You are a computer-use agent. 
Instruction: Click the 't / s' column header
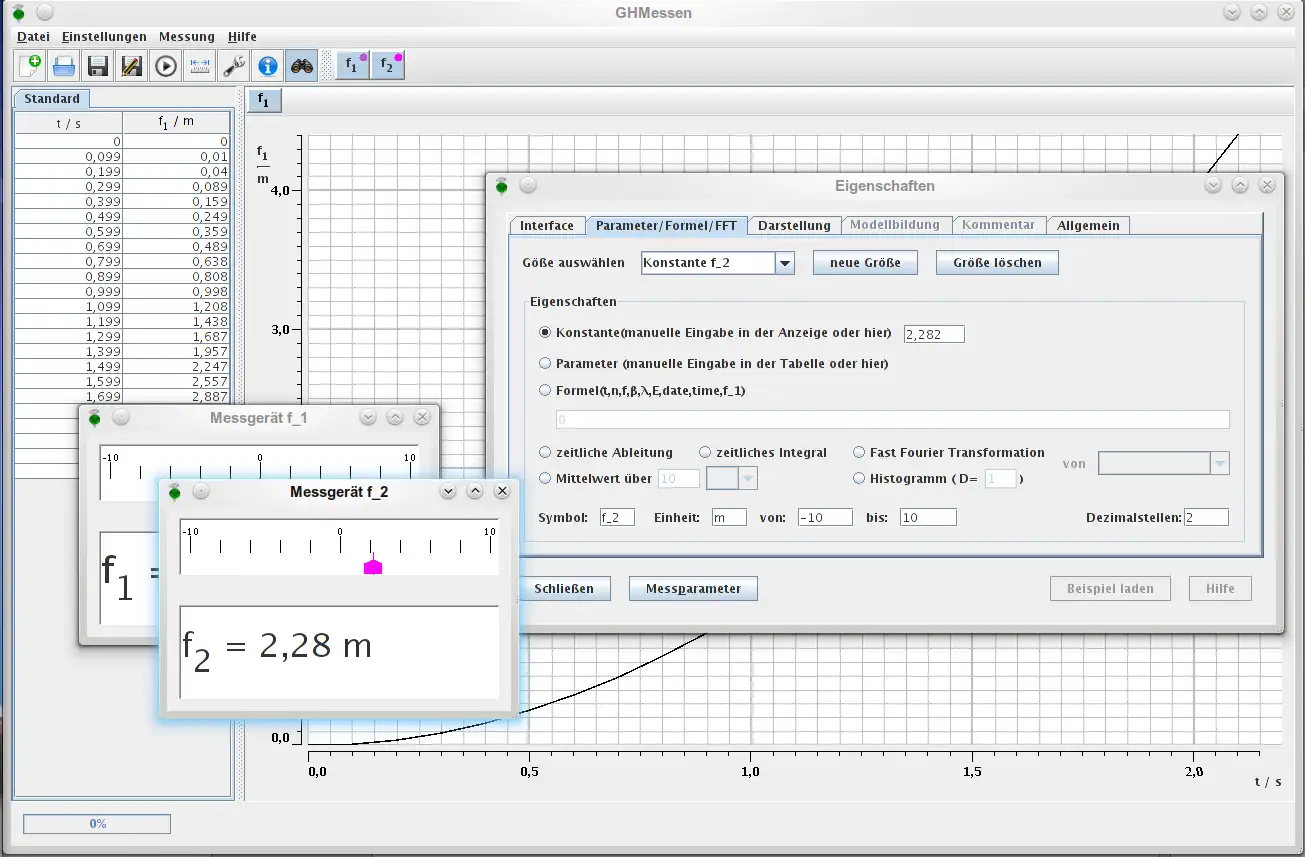(x=69, y=122)
